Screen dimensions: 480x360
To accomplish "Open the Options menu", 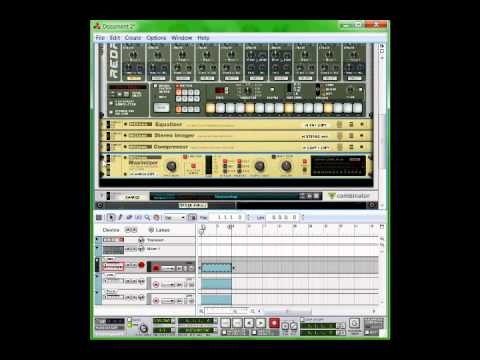I will [x=156, y=38].
